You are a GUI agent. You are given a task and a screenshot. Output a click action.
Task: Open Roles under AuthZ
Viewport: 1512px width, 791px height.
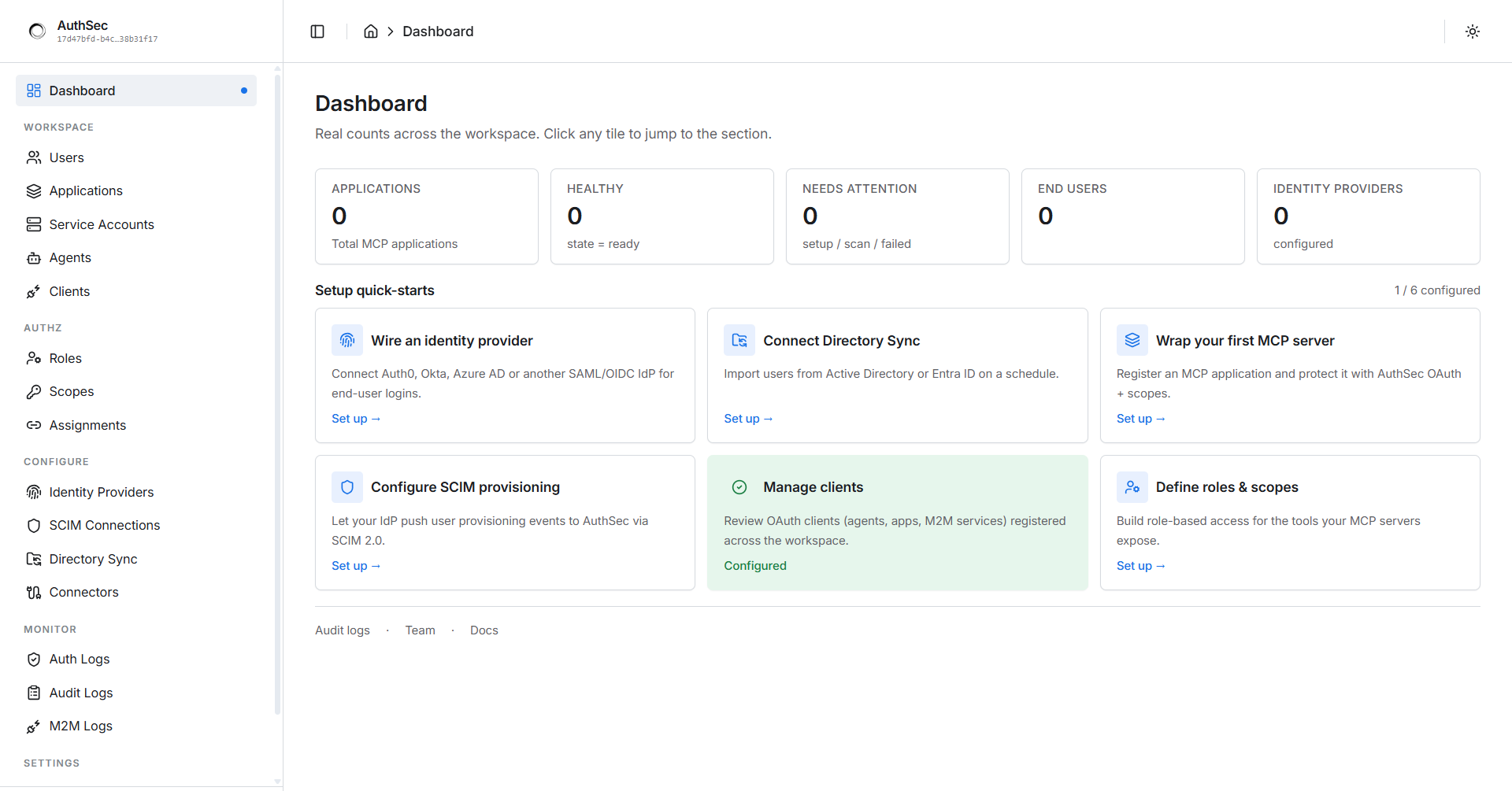click(x=136, y=358)
